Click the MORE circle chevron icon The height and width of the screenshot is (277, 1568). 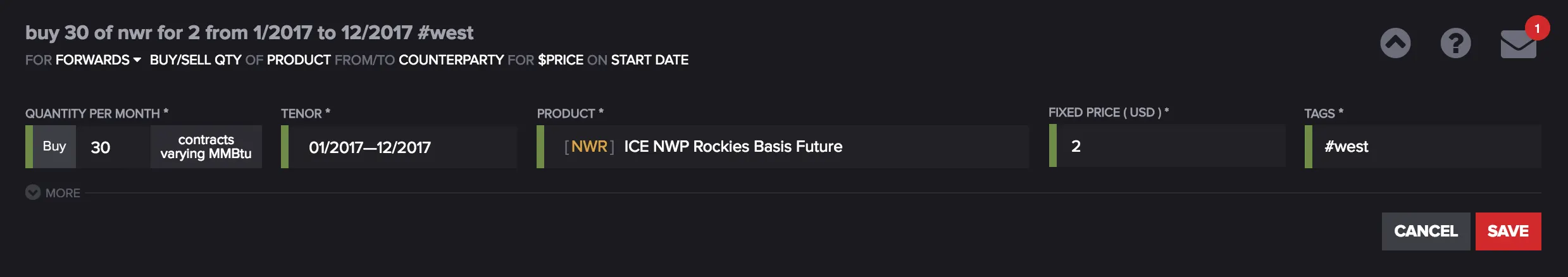click(x=33, y=192)
